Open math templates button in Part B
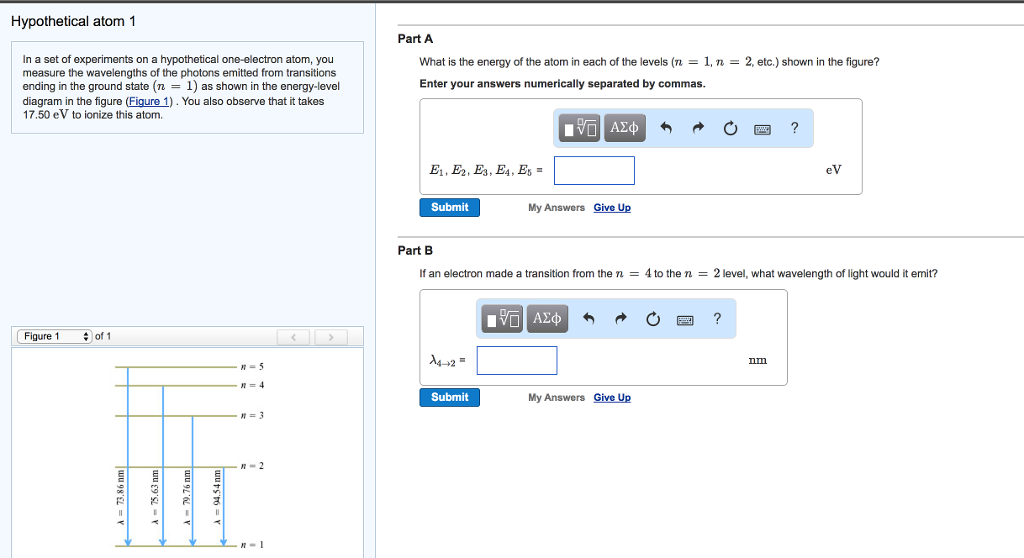The height and width of the screenshot is (558, 1024). click(502, 319)
